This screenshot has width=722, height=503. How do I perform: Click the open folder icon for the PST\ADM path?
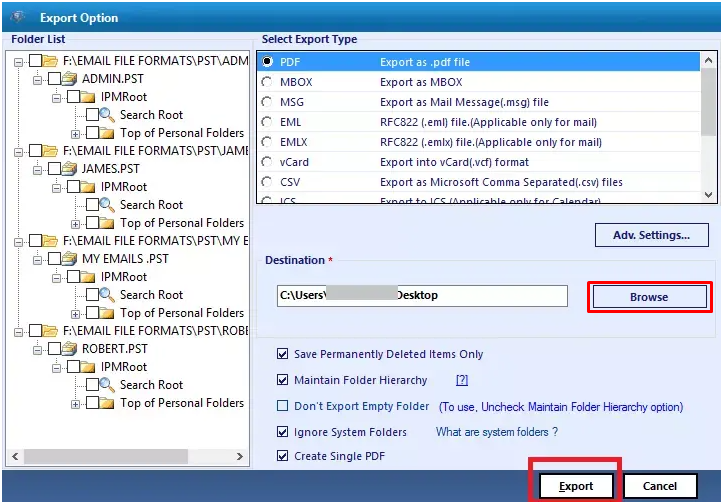(50, 61)
